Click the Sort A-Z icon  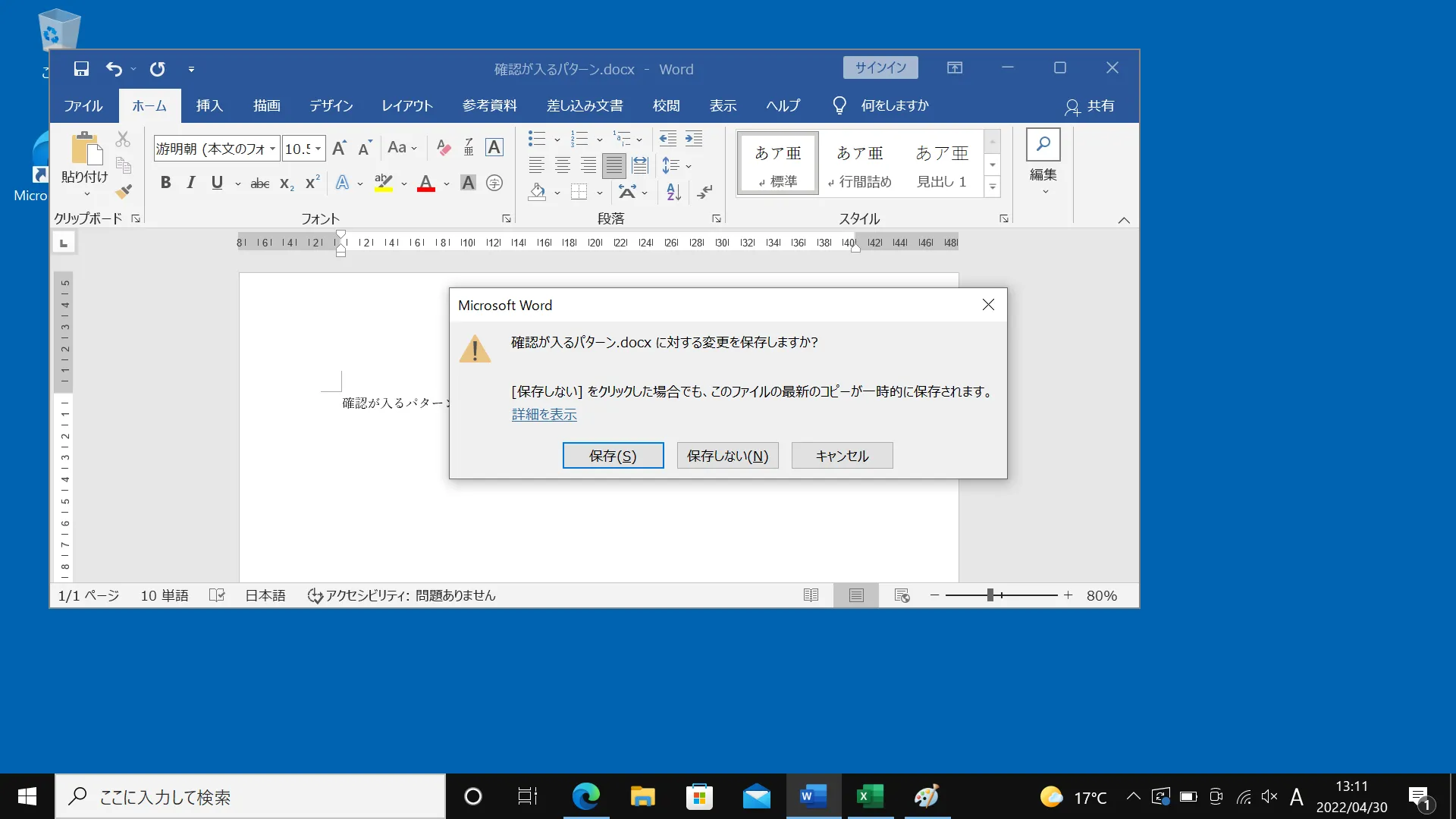click(673, 192)
